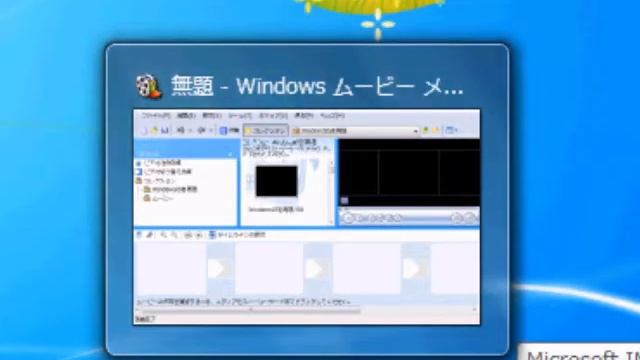Image resolution: width=640 pixels, height=360 pixels.
Task: Select the first empty storyboard clip cell
Action: coord(172,269)
